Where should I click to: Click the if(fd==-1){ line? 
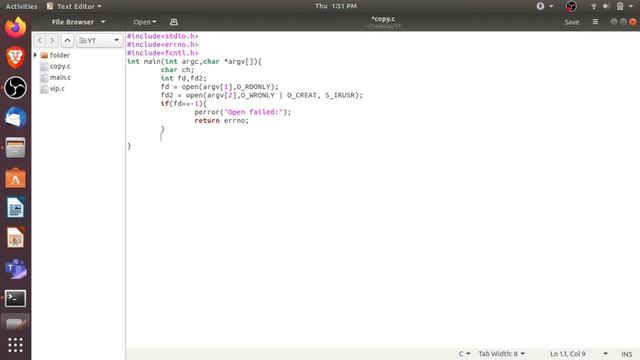coord(184,104)
